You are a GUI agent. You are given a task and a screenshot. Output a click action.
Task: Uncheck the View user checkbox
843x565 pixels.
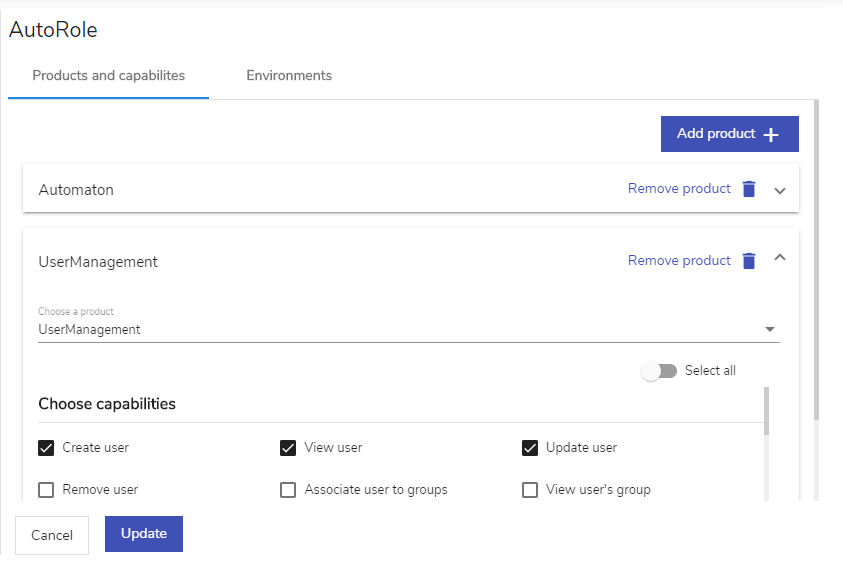click(x=288, y=448)
